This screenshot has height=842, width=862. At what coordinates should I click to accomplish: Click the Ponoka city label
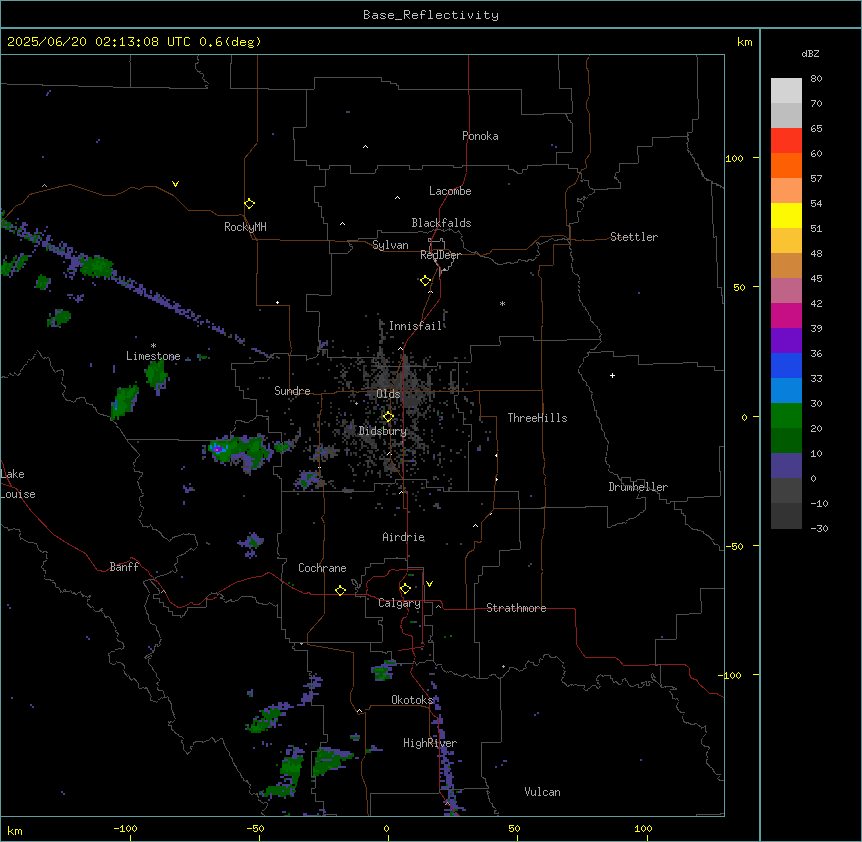[480, 136]
